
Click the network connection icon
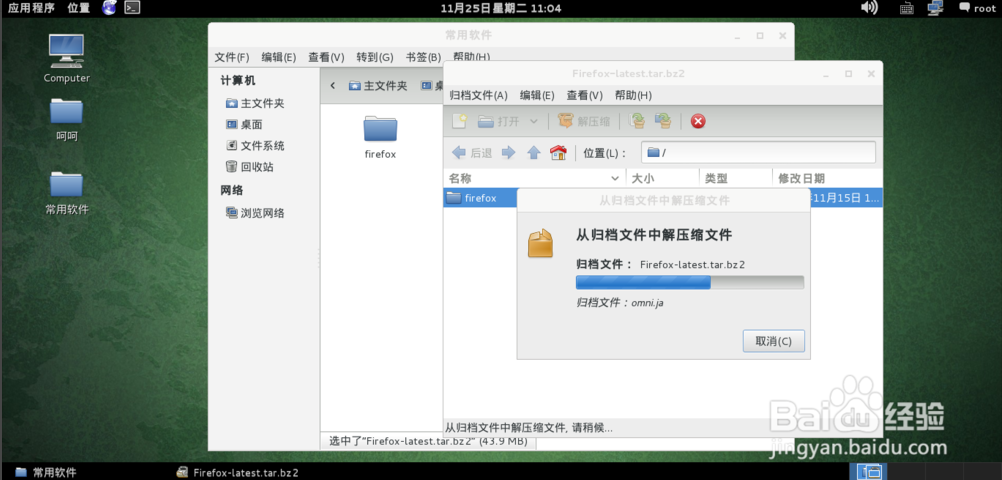point(936,8)
